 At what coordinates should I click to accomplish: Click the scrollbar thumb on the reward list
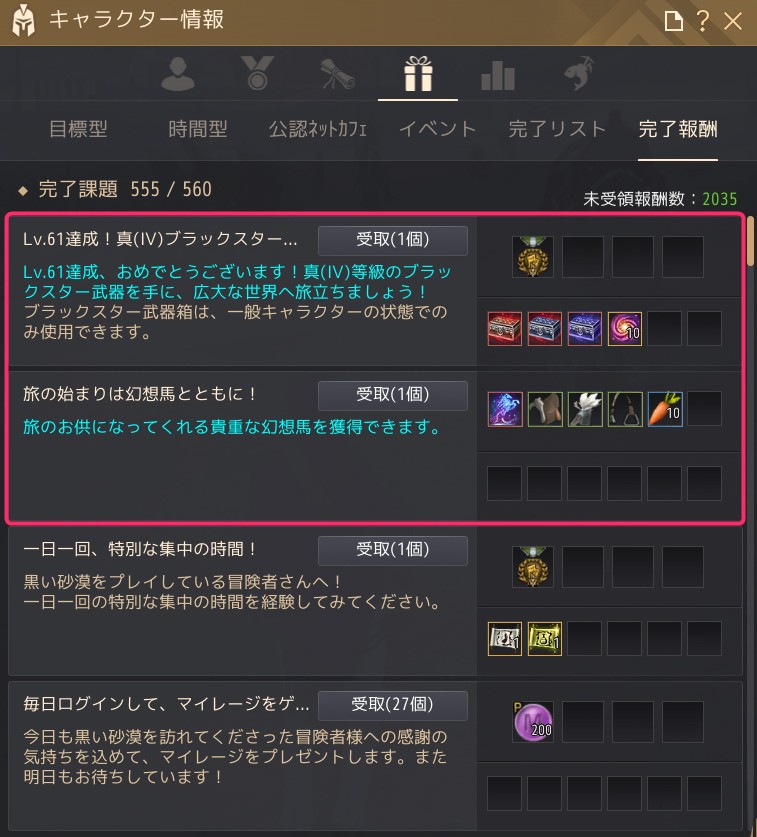pos(751,240)
